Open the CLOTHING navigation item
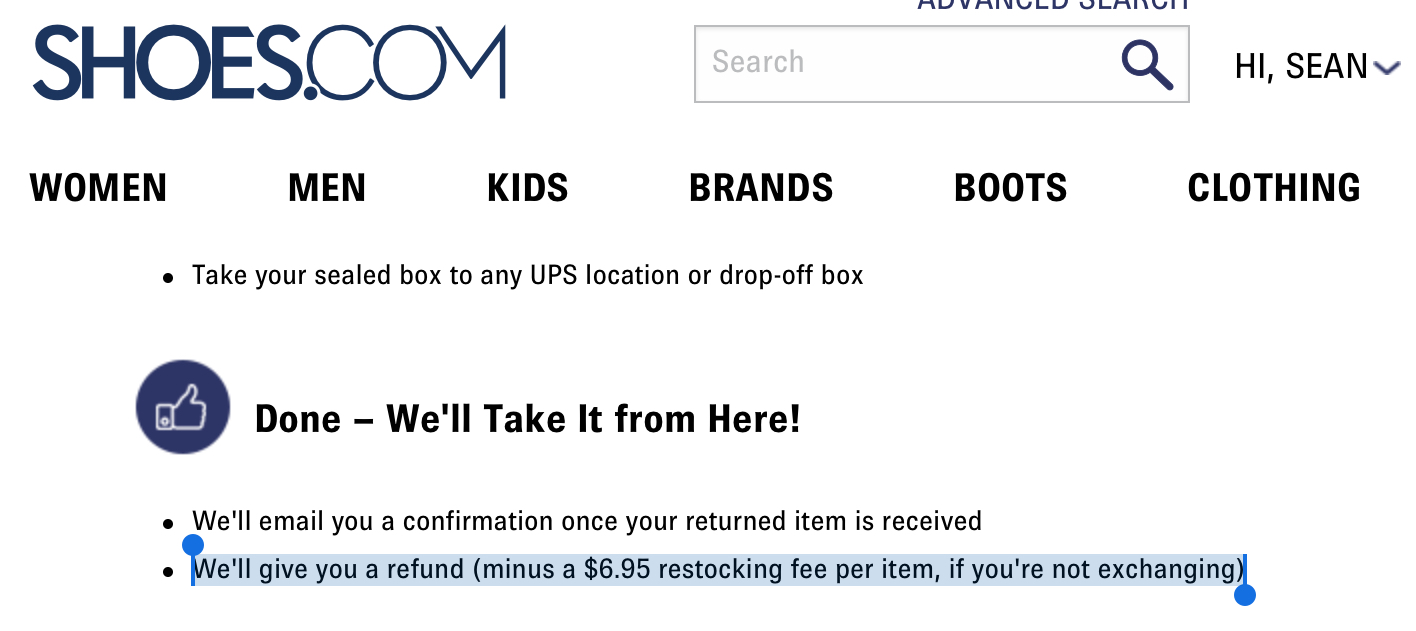The image size is (1416, 631). [x=1273, y=188]
